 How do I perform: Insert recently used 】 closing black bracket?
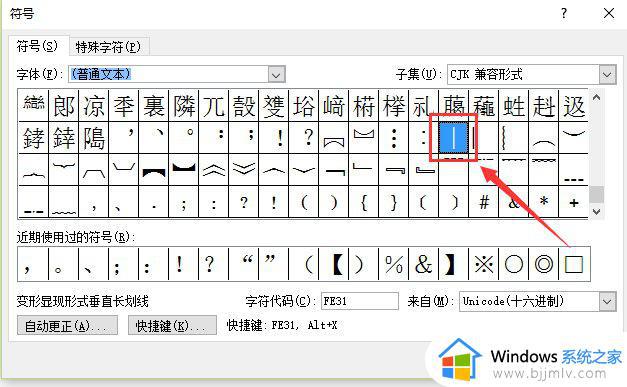coord(453,264)
